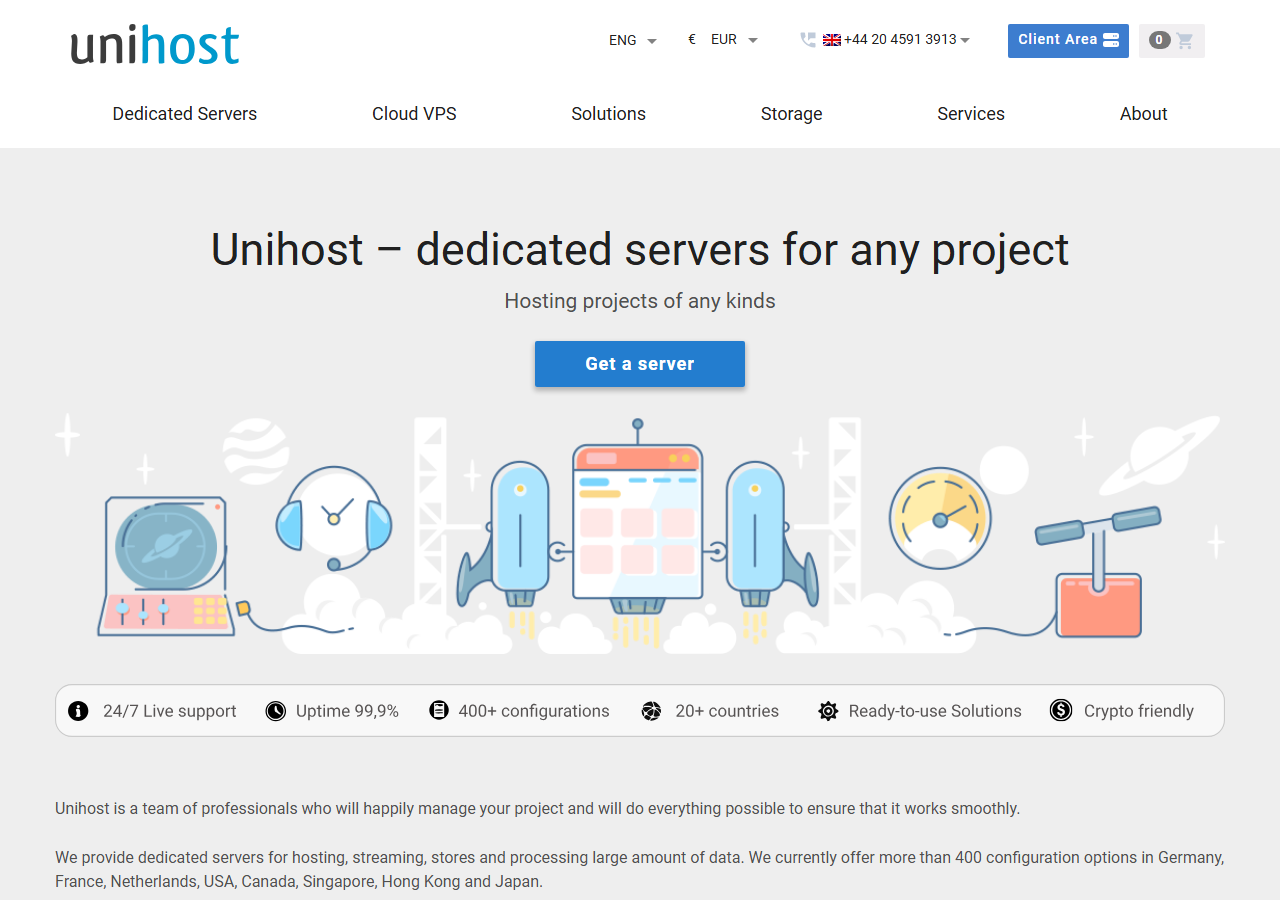Open the Solutions menu

[609, 114]
